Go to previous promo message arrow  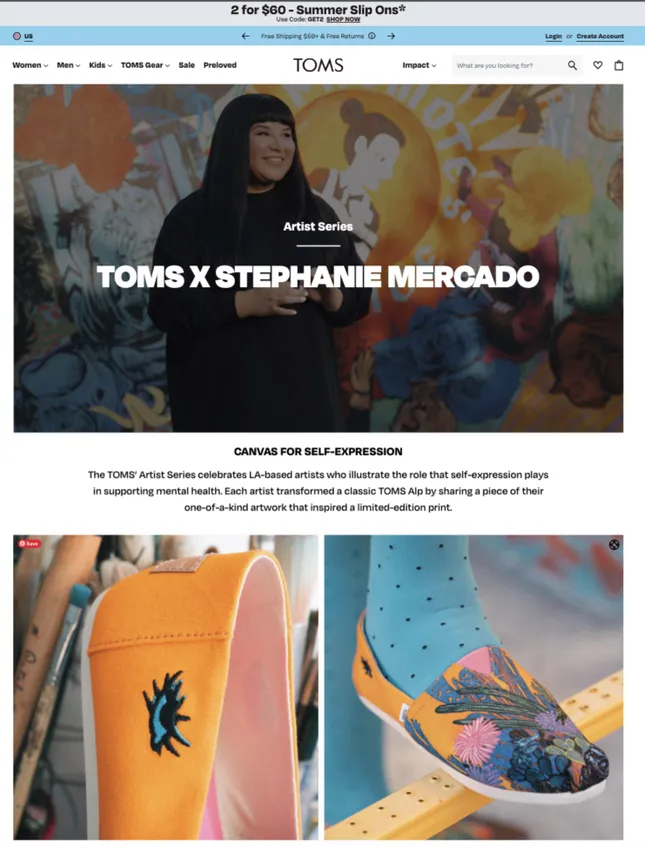[x=246, y=36]
